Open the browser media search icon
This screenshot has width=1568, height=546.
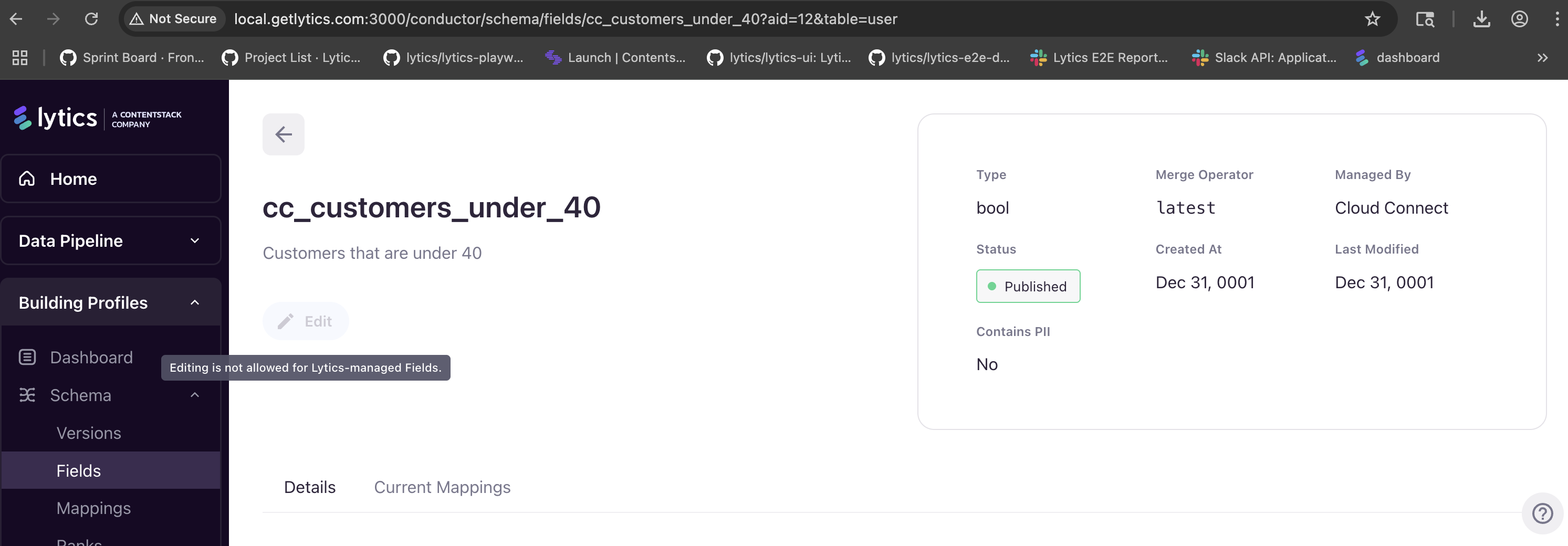coord(1424,19)
